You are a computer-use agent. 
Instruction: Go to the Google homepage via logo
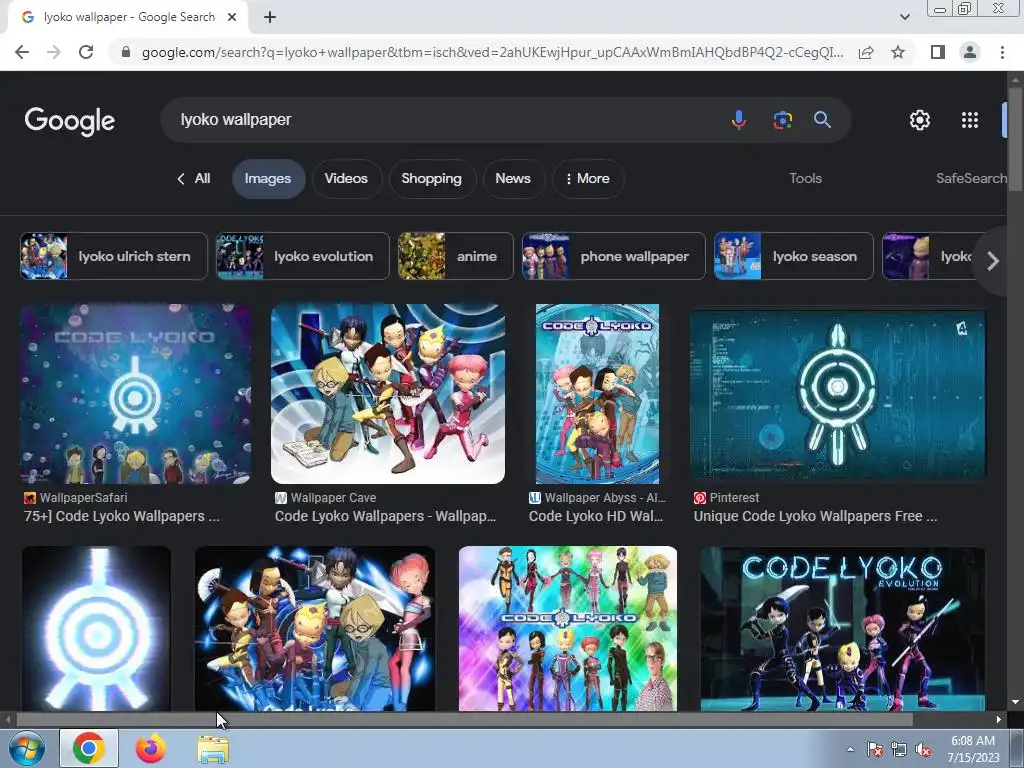click(x=70, y=121)
